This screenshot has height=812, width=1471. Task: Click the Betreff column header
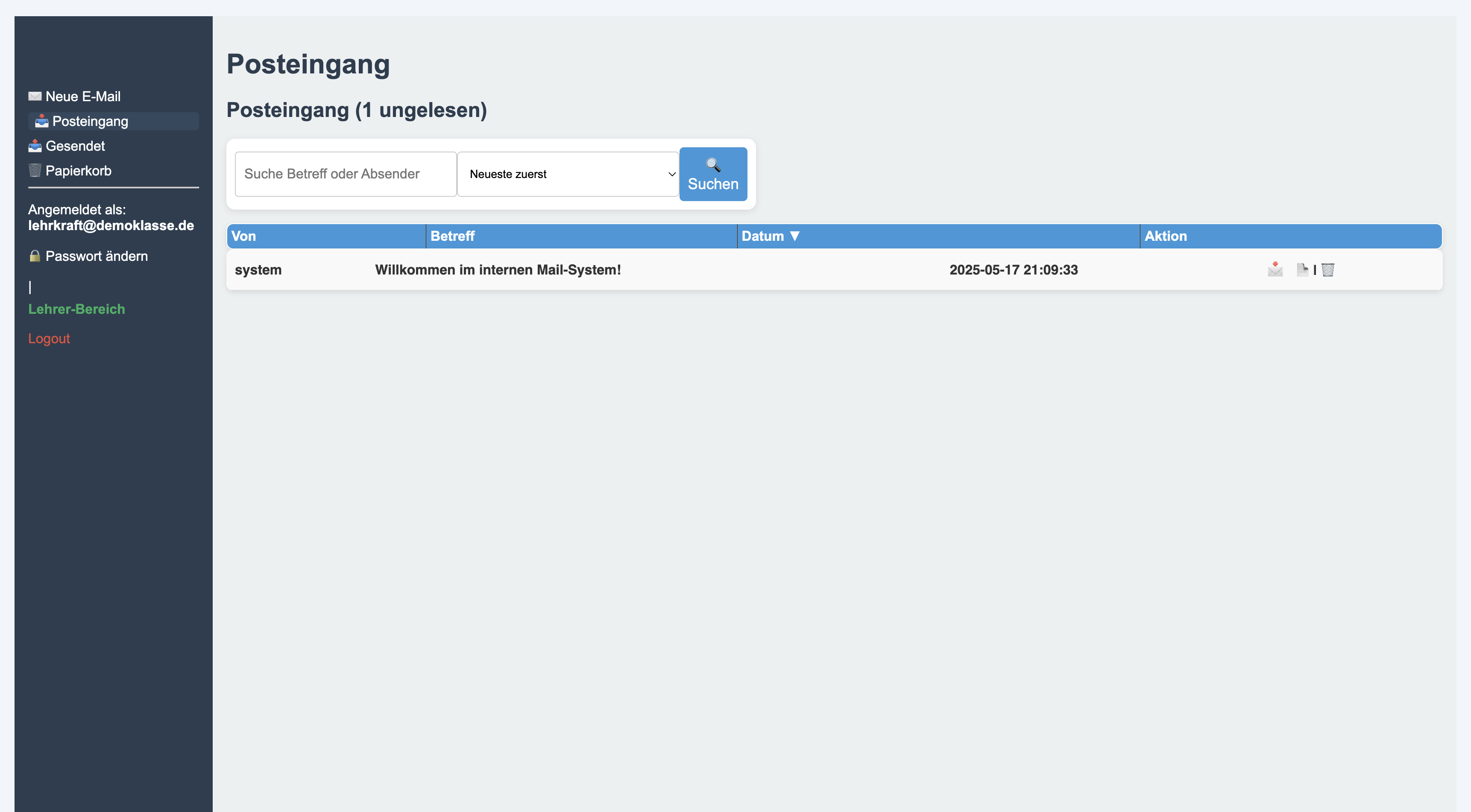[x=452, y=236]
